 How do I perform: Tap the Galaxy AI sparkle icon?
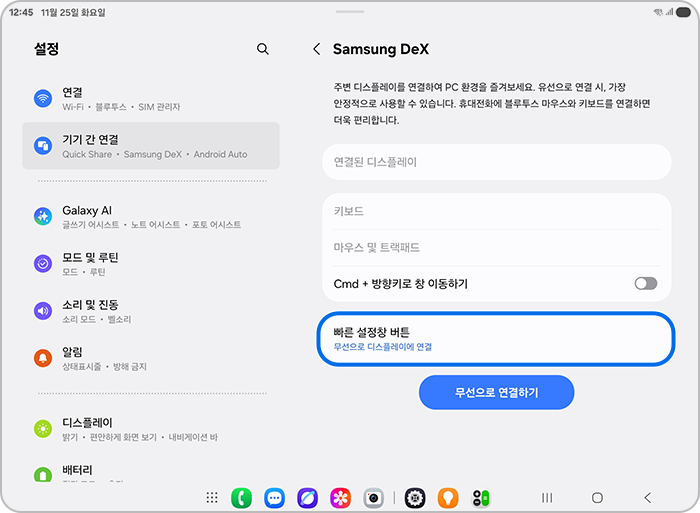click(x=43, y=216)
